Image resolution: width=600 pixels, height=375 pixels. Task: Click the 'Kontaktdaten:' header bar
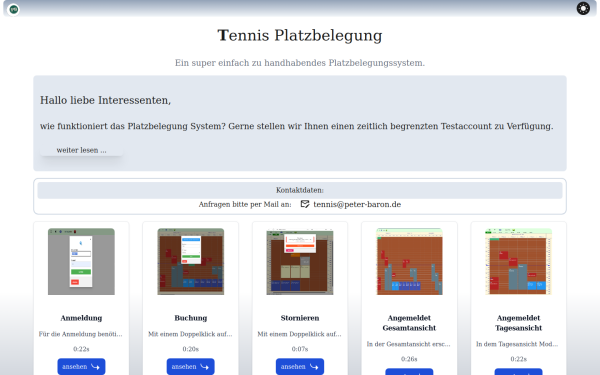click(300, 190)
